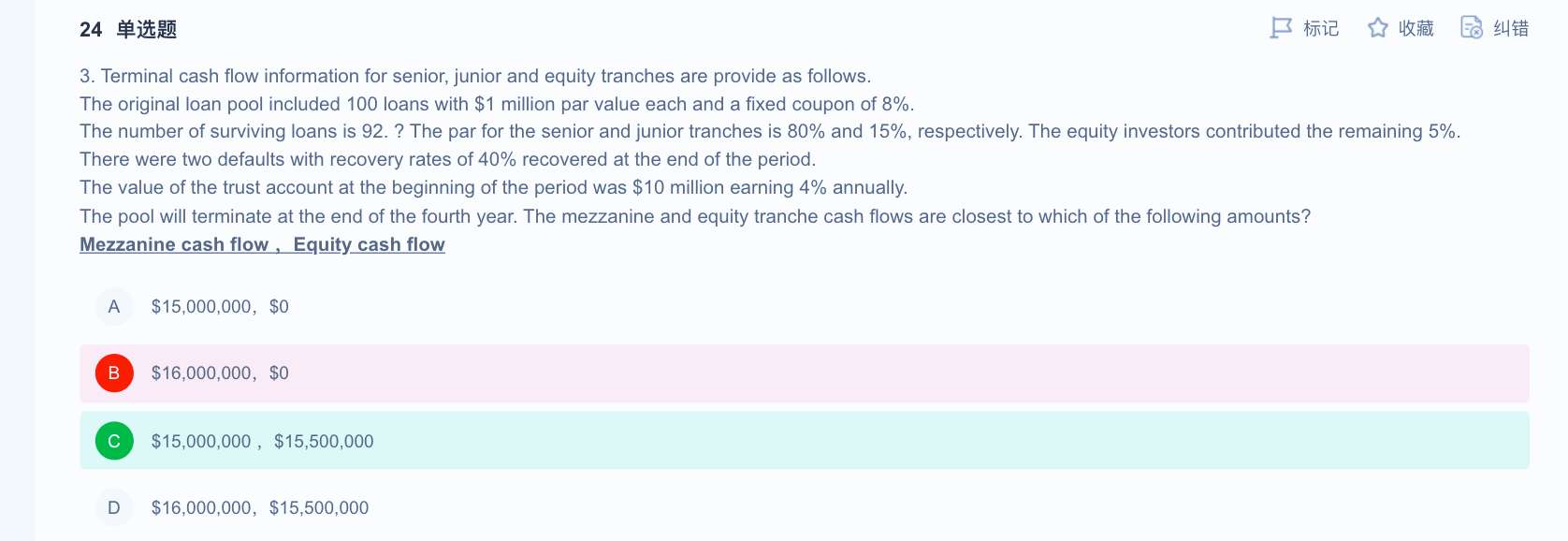Click the 标记 label text
Screen dimensions: 1568x541
(1321, 29)
